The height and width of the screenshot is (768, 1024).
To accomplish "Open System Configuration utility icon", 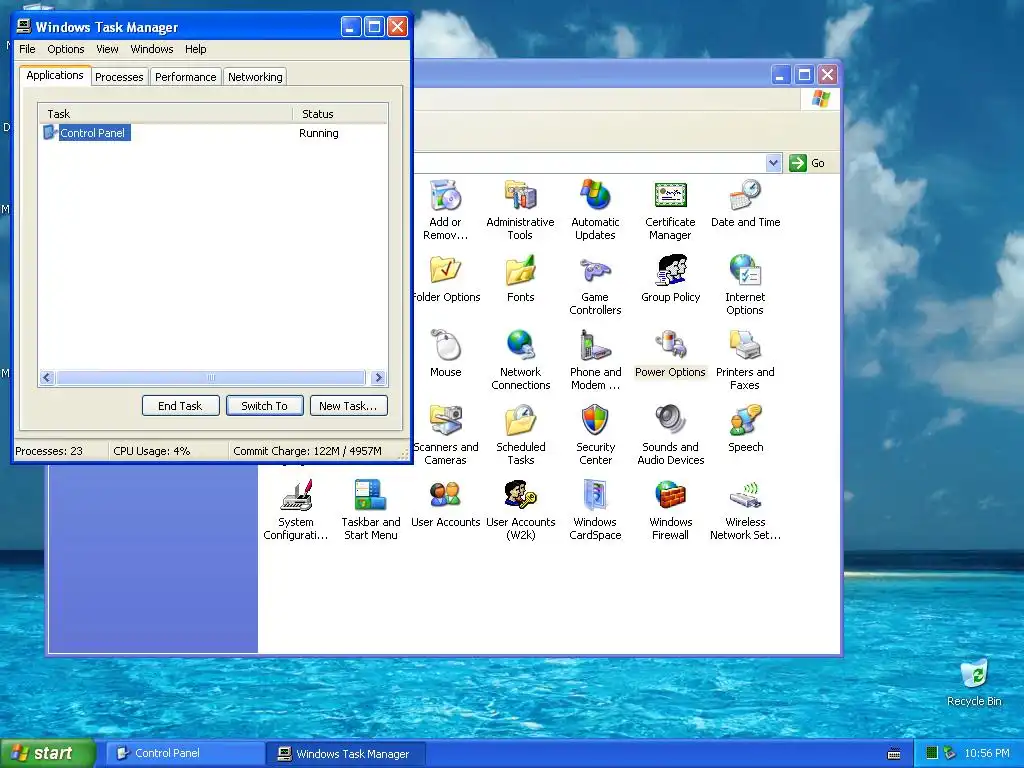I will coord(296,511).
